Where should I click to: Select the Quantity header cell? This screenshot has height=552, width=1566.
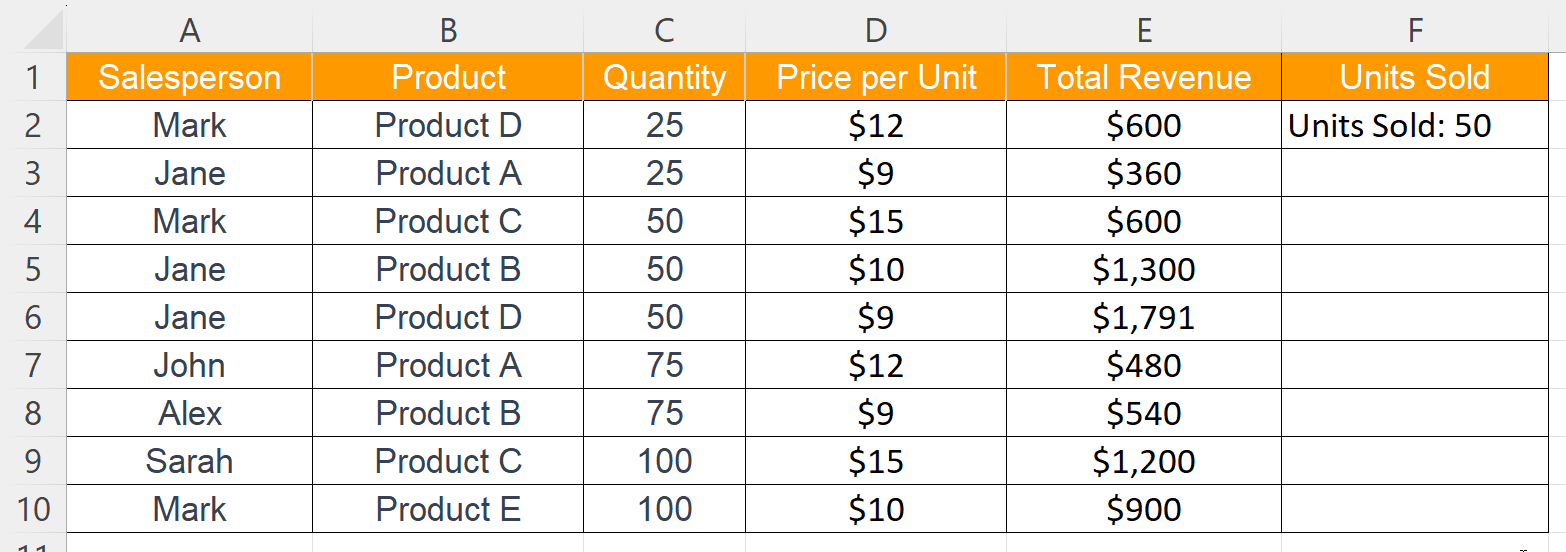665,77
